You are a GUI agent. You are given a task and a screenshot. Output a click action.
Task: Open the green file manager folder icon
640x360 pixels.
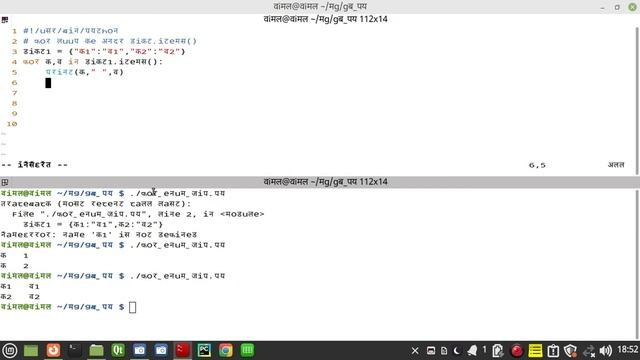coord(96,350)
